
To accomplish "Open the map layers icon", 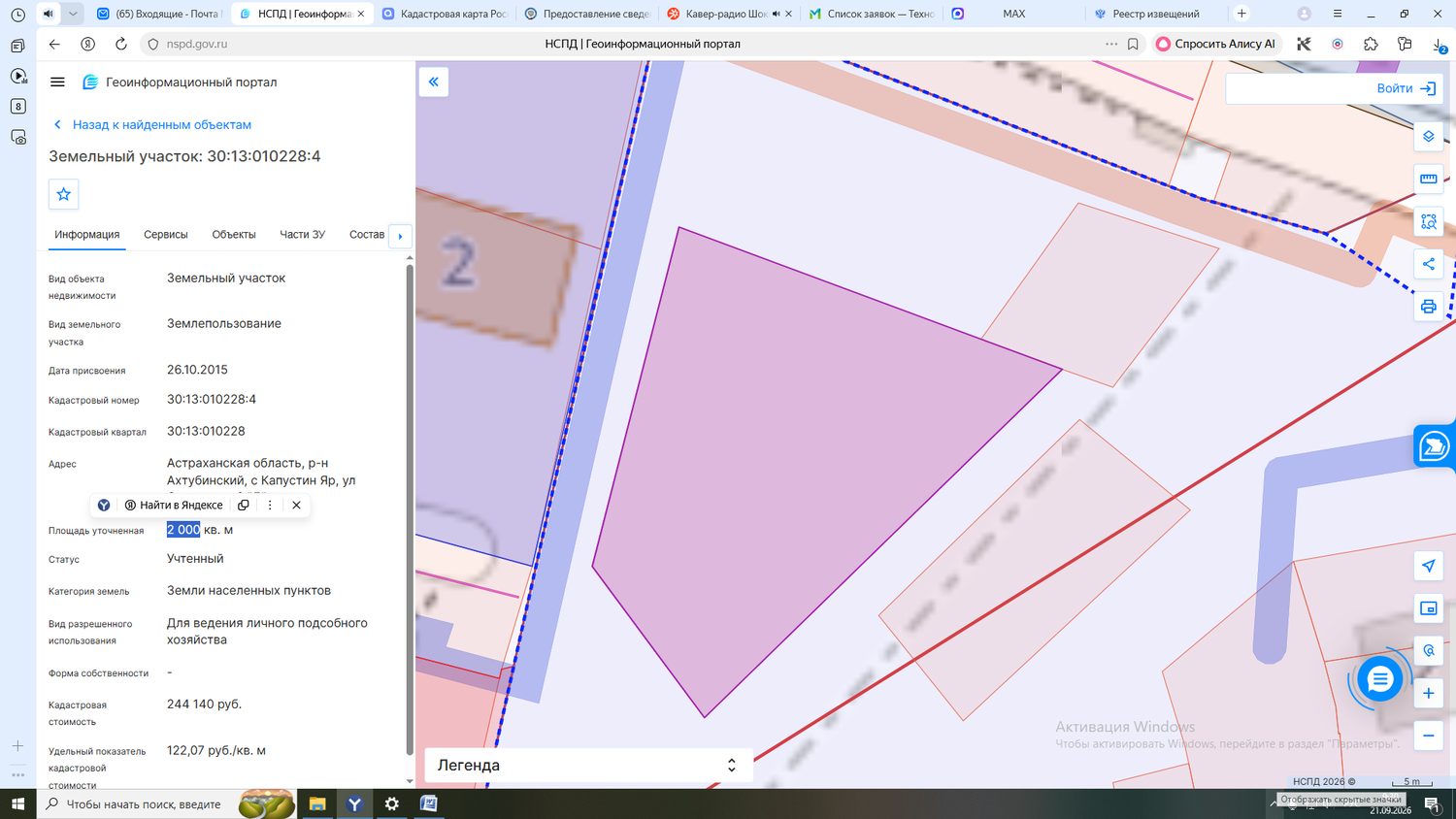I will (1428, 136).
